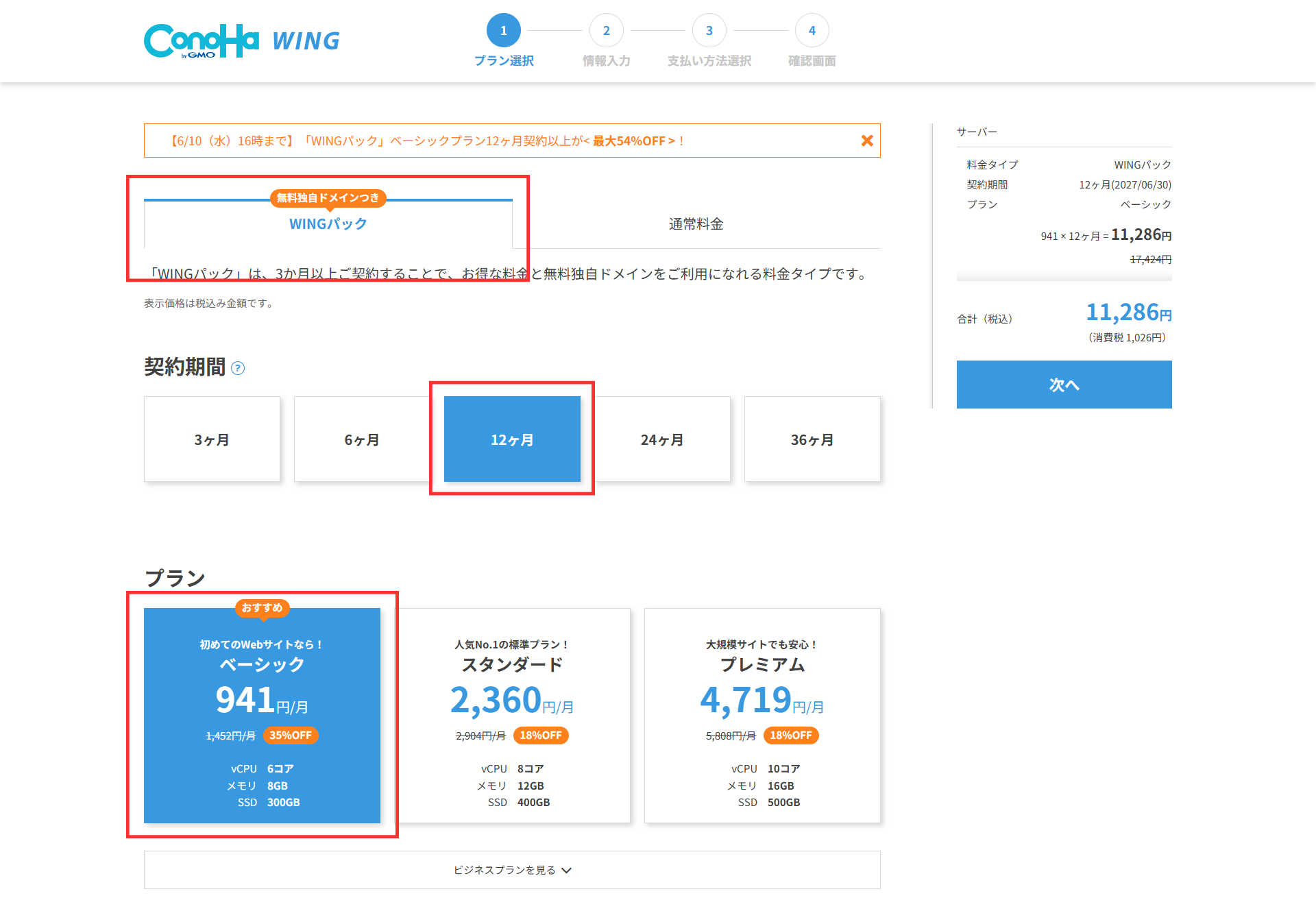Click step 4 確認画面 circle
1316x924 pixels.
tap(812, 31)
